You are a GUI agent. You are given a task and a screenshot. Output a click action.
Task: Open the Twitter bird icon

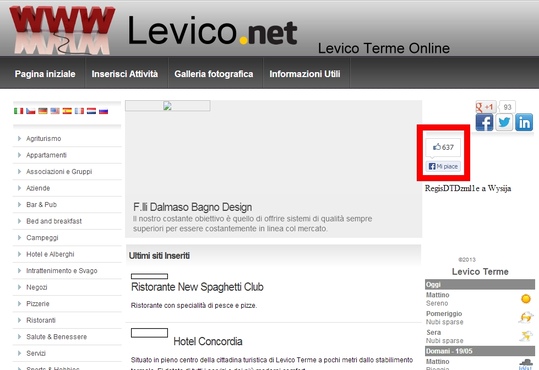tap(504, 122)
